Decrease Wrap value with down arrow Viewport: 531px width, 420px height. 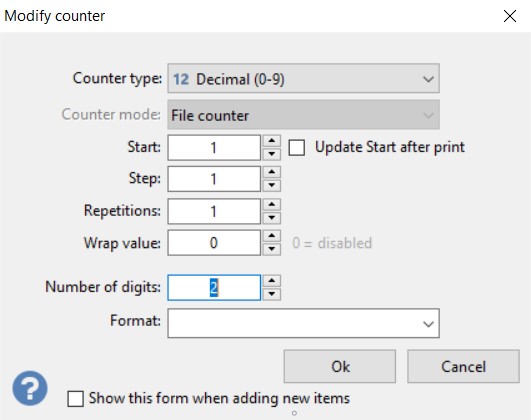tap(272, 249)
